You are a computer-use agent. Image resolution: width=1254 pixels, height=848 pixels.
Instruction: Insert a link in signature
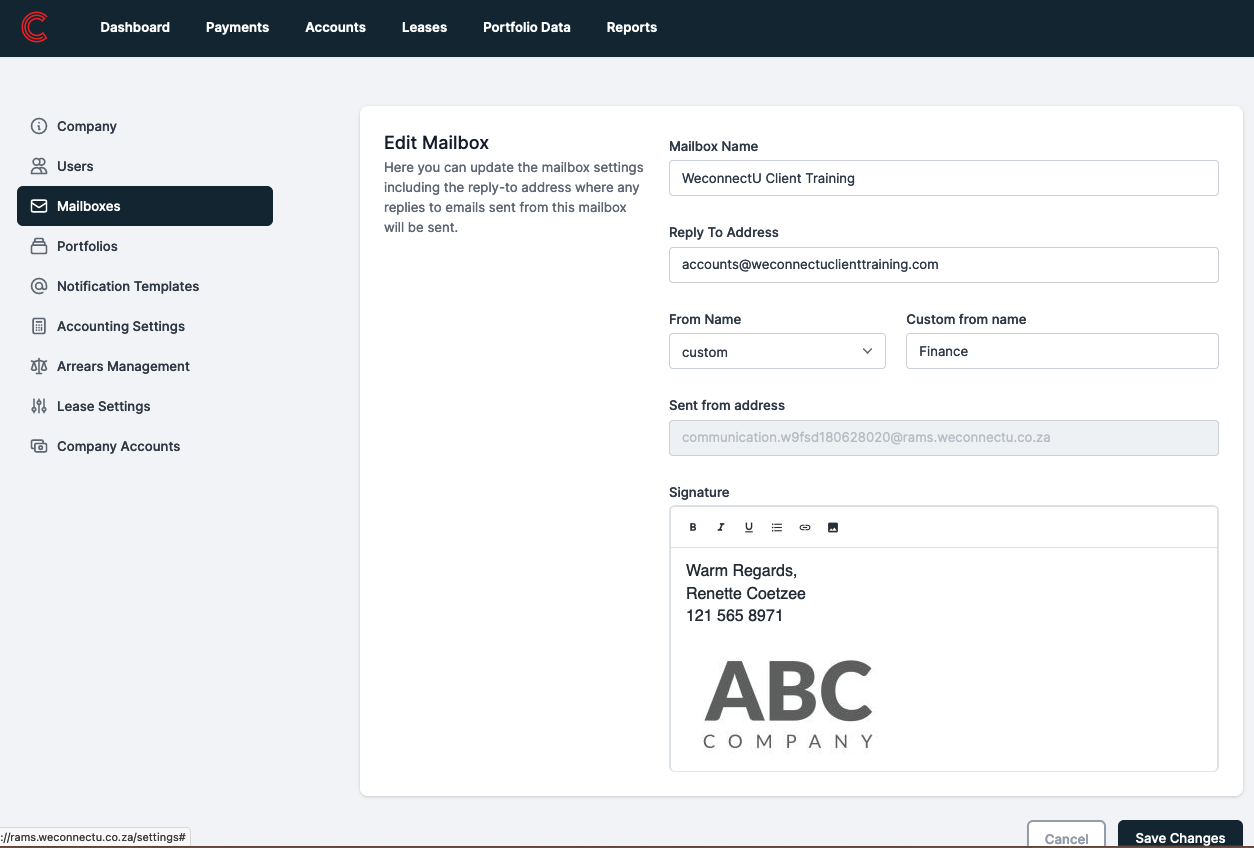pos(805,527)
